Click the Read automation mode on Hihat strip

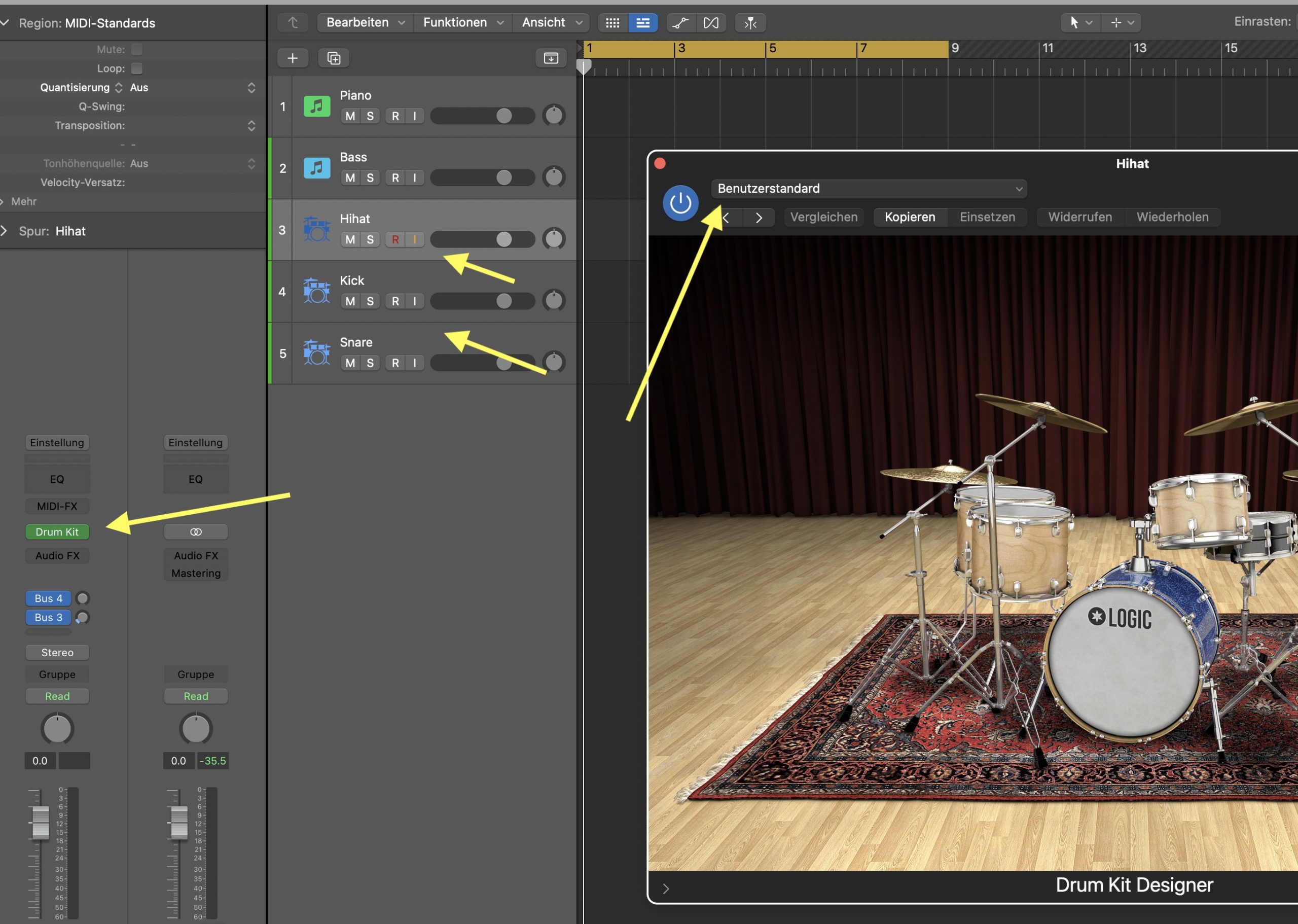pyautogui.click(x=57, y=696)
